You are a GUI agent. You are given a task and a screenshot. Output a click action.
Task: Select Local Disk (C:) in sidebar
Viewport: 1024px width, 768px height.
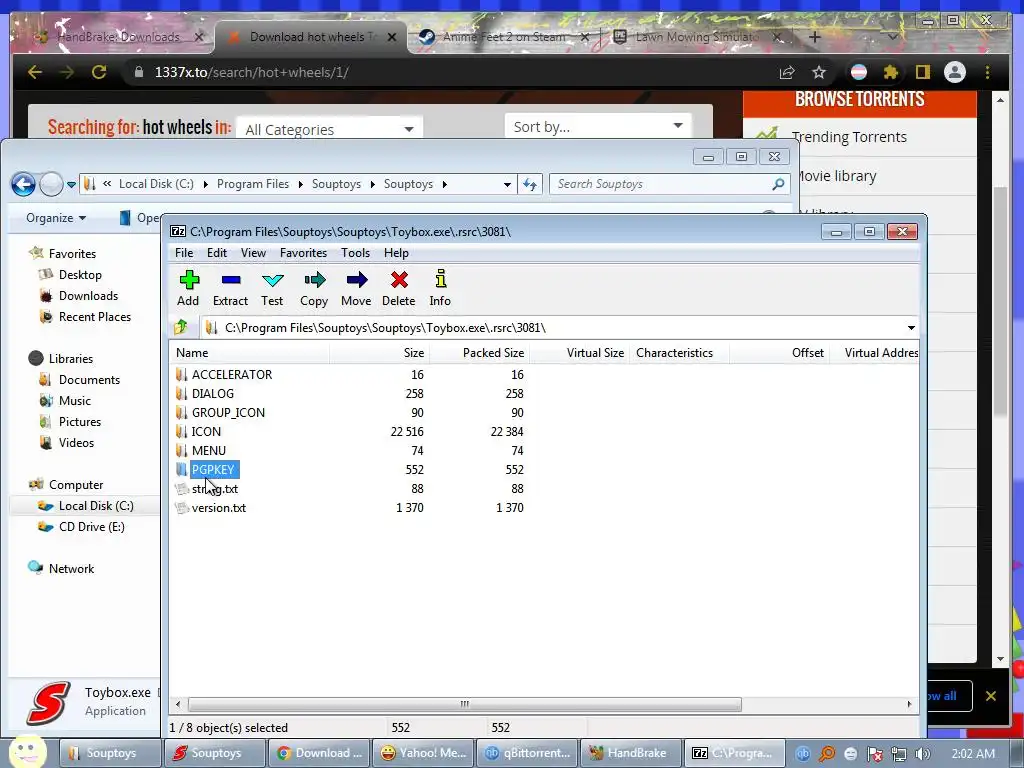click(x=85, y=506)
